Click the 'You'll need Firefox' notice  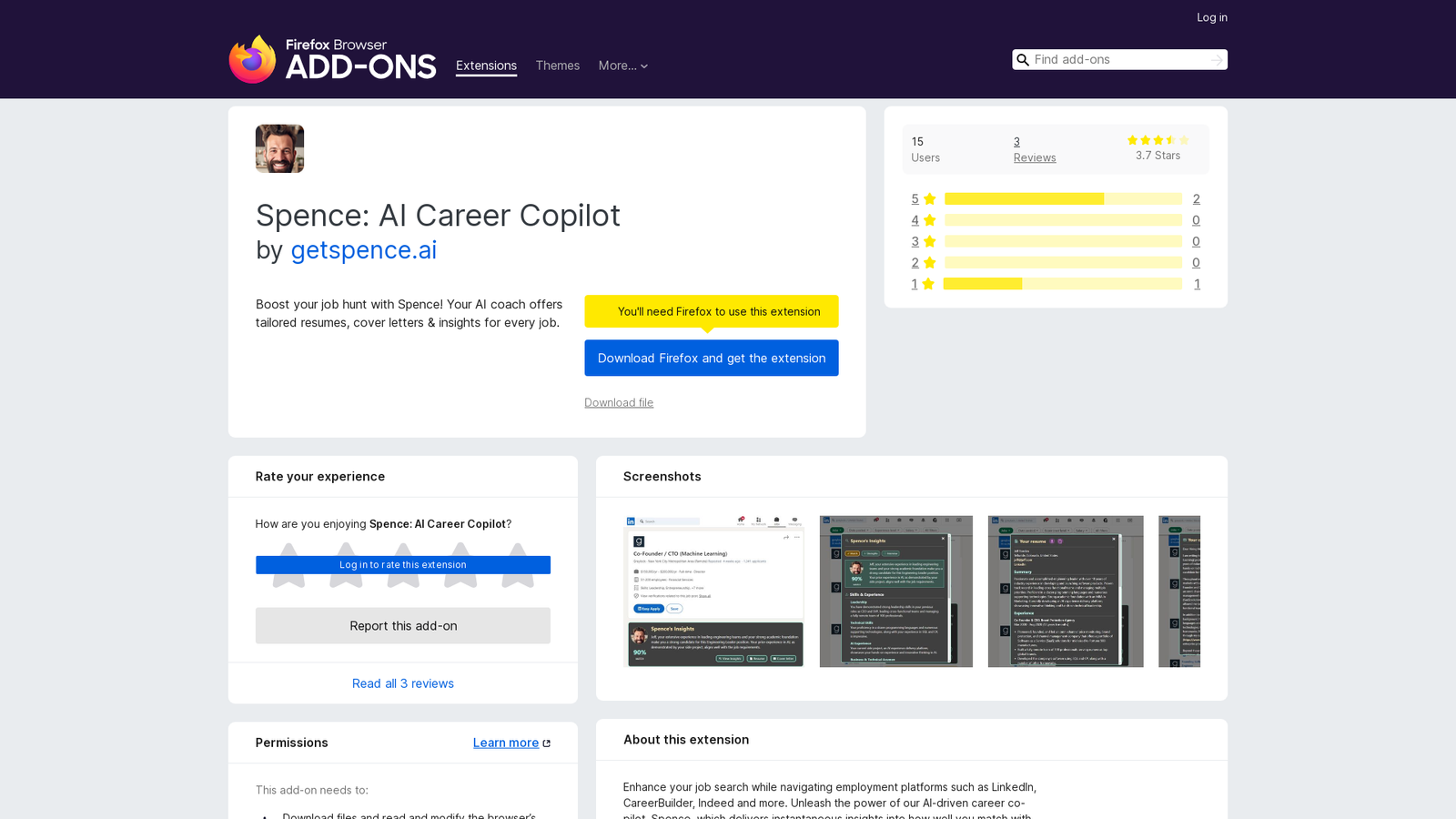tap(712, 311)
